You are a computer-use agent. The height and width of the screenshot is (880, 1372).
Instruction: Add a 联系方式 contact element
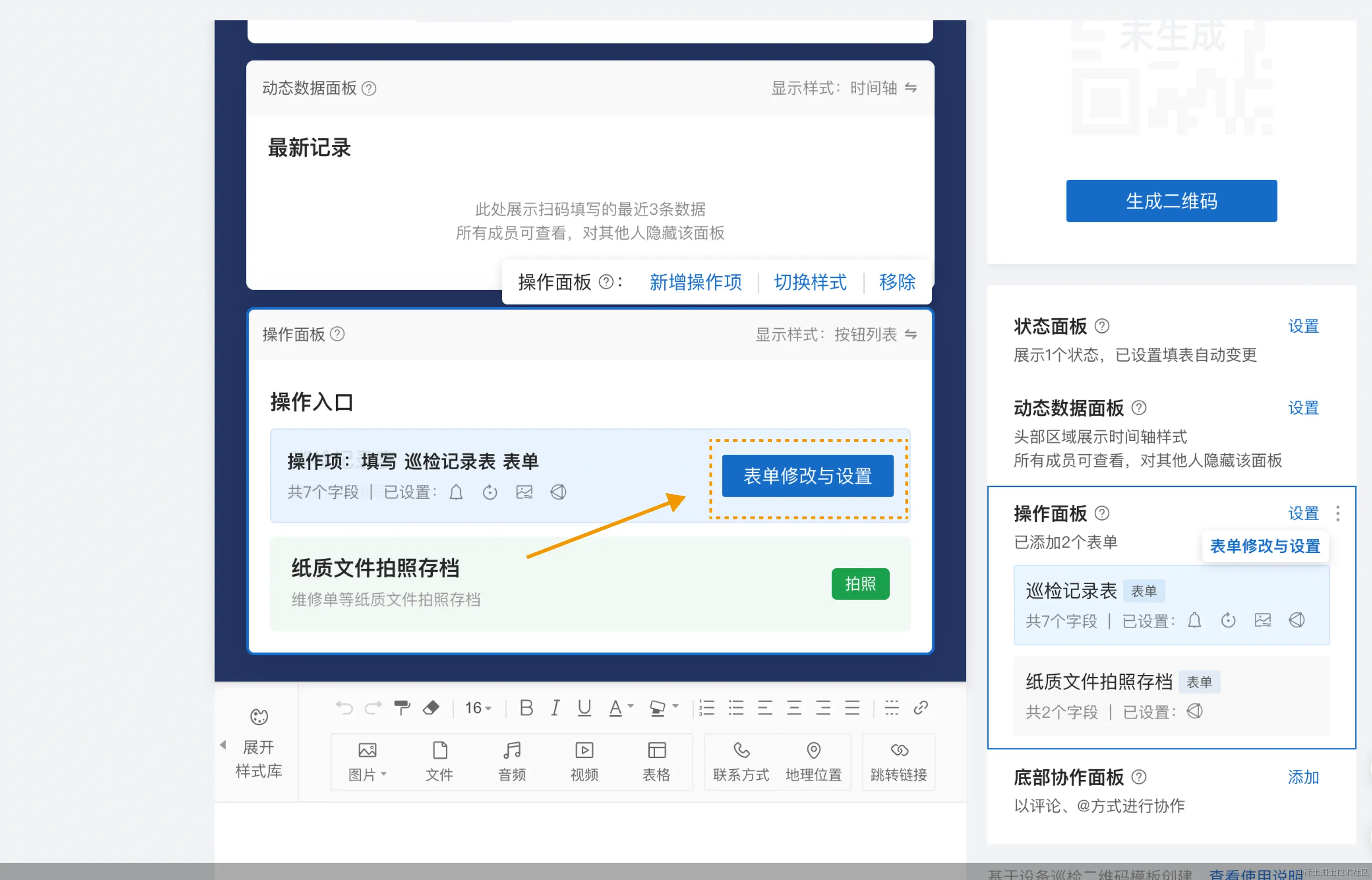tap(741, 761)
